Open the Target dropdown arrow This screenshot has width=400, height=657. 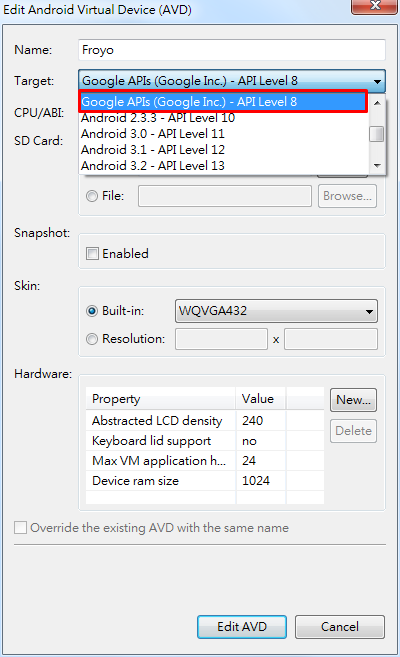377,81
